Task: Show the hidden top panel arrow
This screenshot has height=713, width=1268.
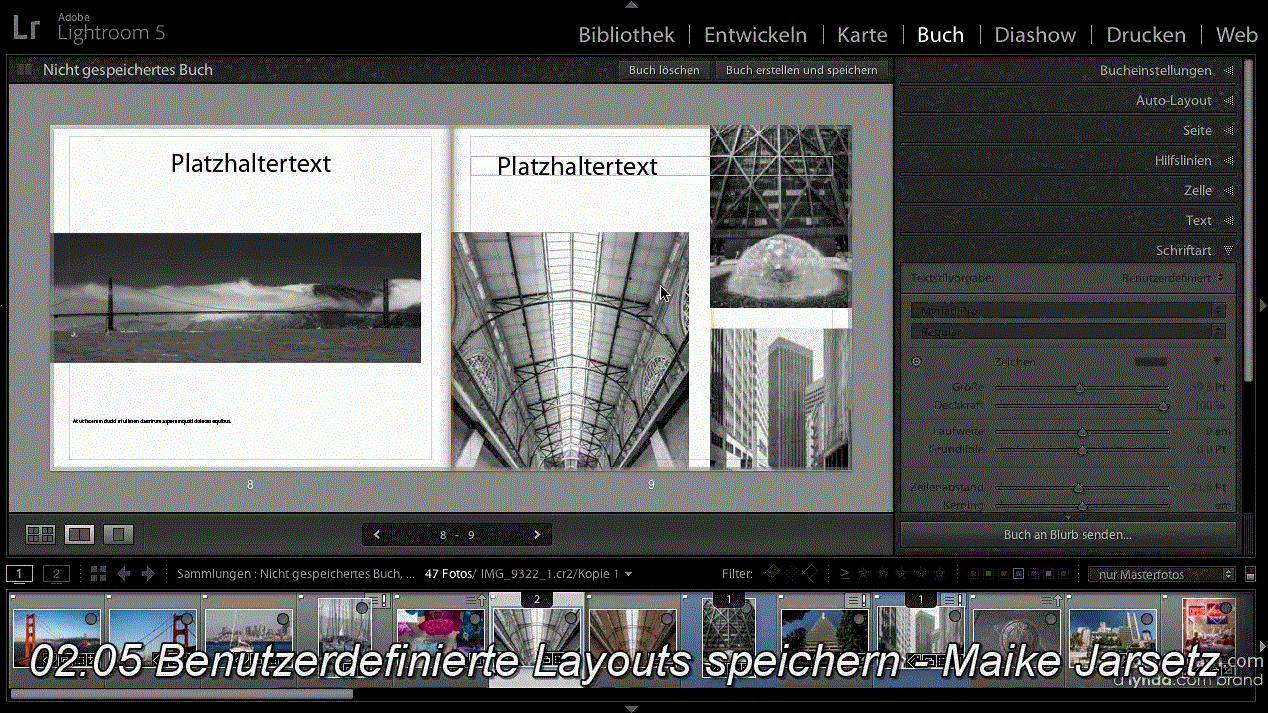Action: coord(631,4)
